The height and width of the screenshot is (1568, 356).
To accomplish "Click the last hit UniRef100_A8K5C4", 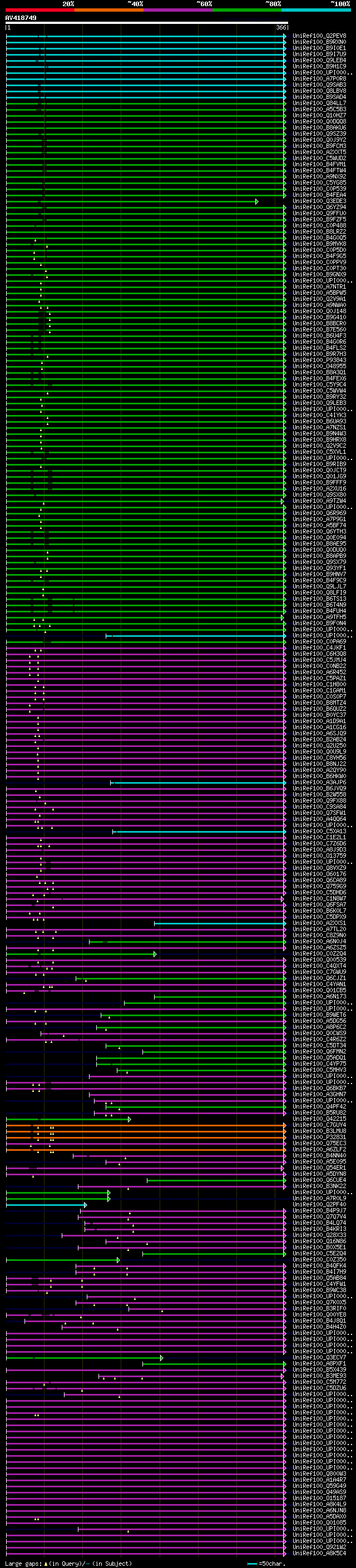I will tap(319, 1553).
